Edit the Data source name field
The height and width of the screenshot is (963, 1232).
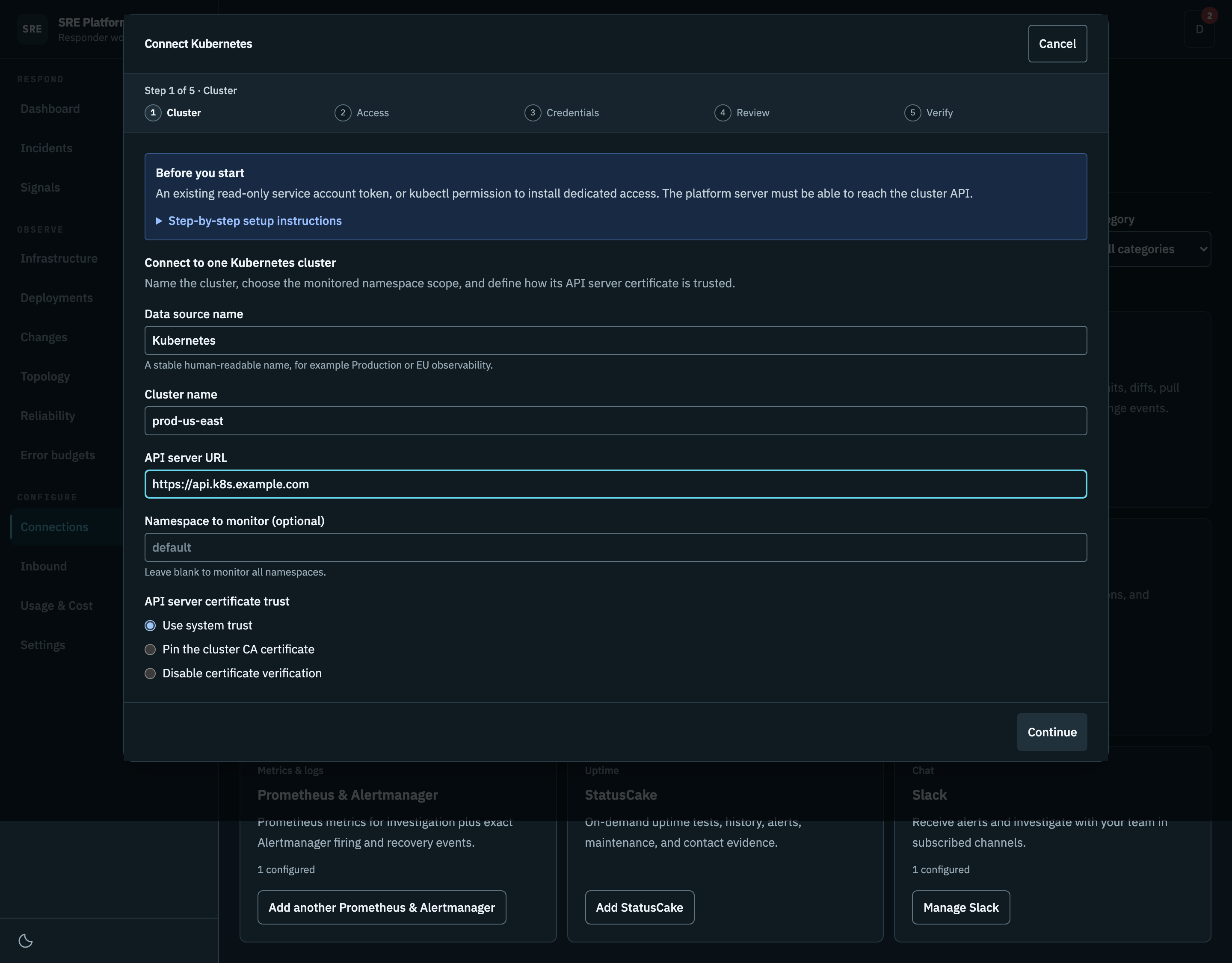point(616,340)
